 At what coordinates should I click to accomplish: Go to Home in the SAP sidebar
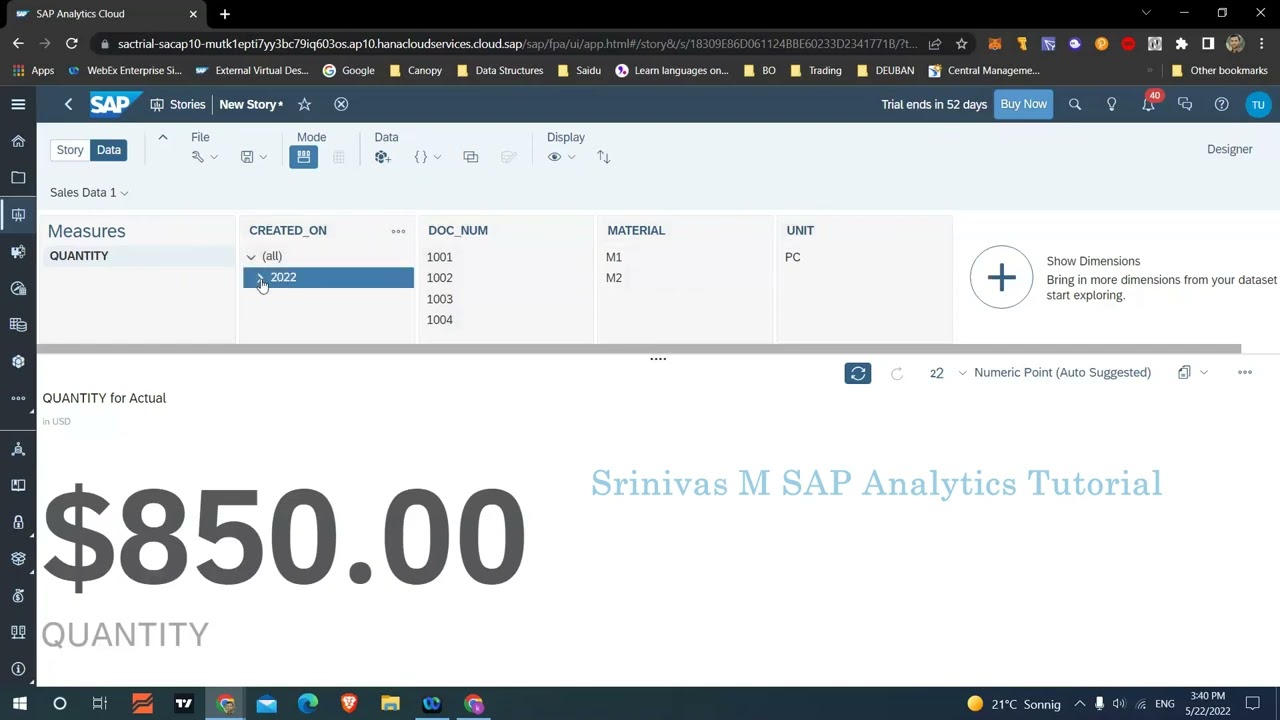click(x=18, y=141)
